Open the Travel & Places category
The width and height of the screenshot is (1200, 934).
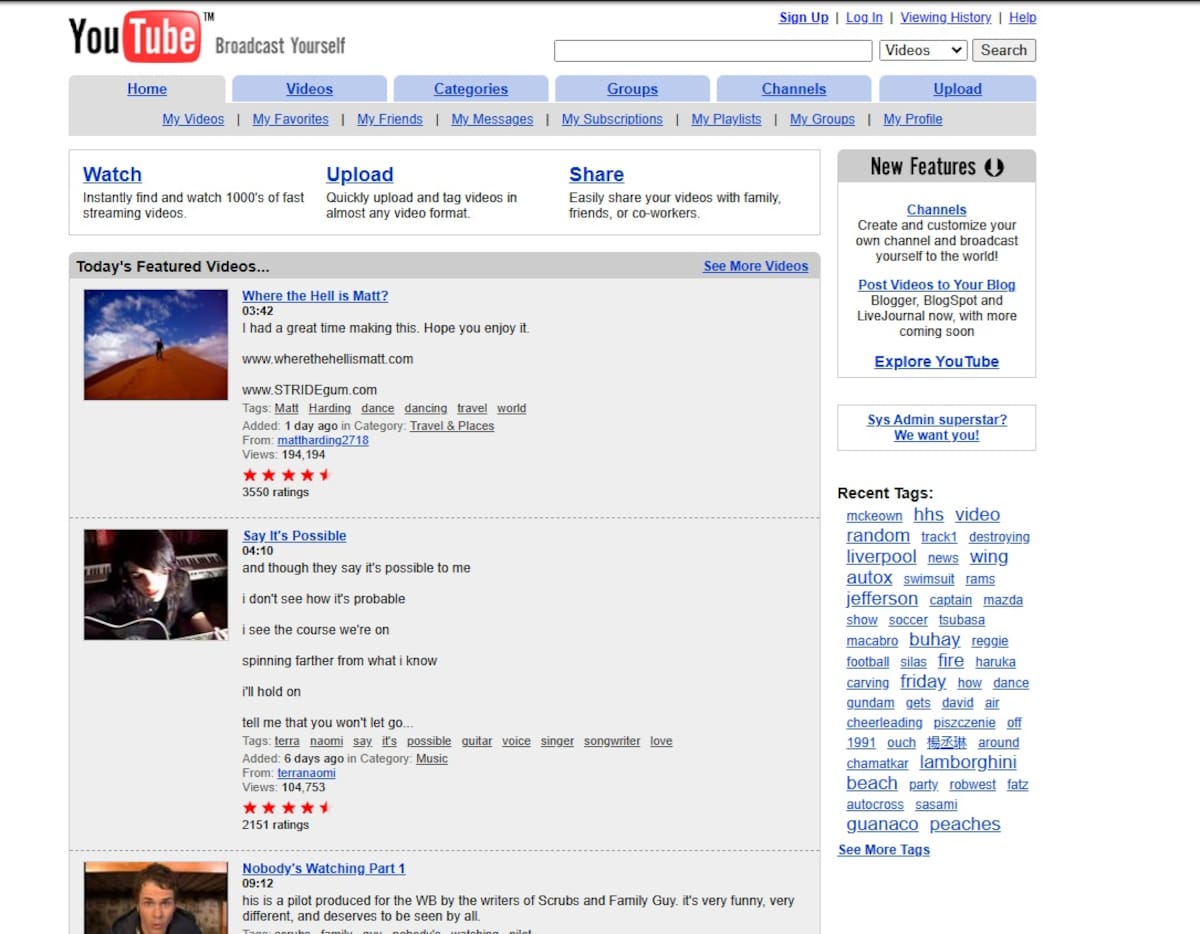tap(452, 426)
